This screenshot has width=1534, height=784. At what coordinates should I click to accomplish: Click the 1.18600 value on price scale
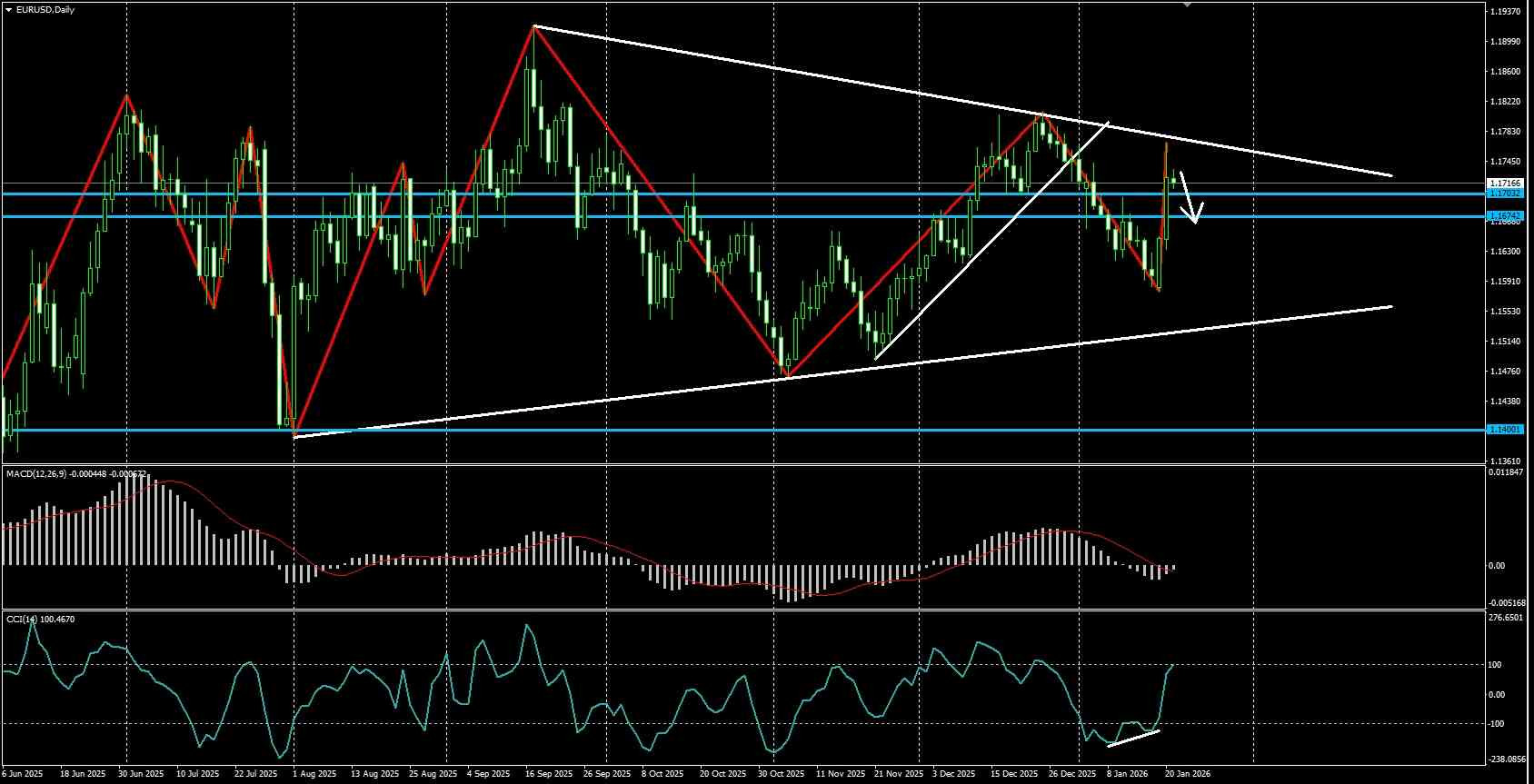pyautogui.click(x=1506, y=72)
